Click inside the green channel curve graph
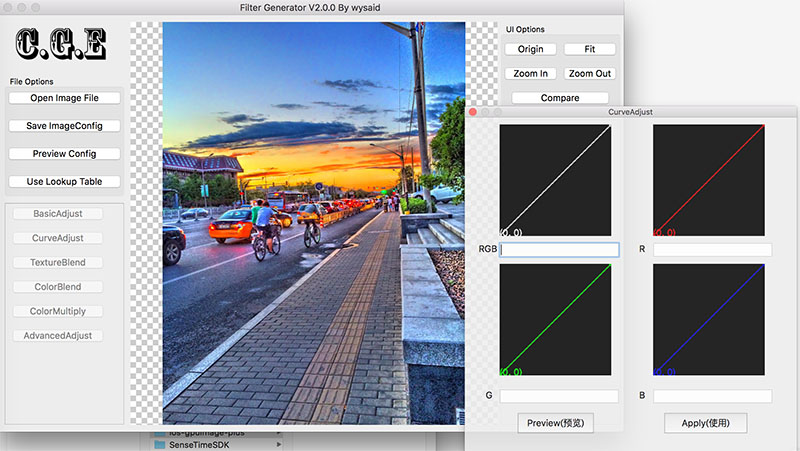 pos(555,319)
